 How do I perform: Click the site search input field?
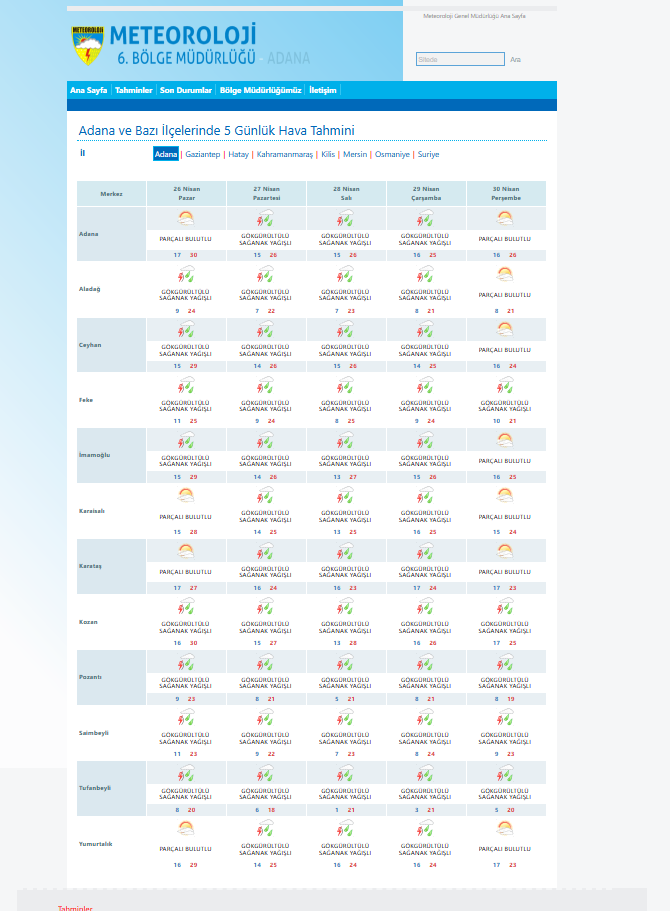tap(460, 60)
